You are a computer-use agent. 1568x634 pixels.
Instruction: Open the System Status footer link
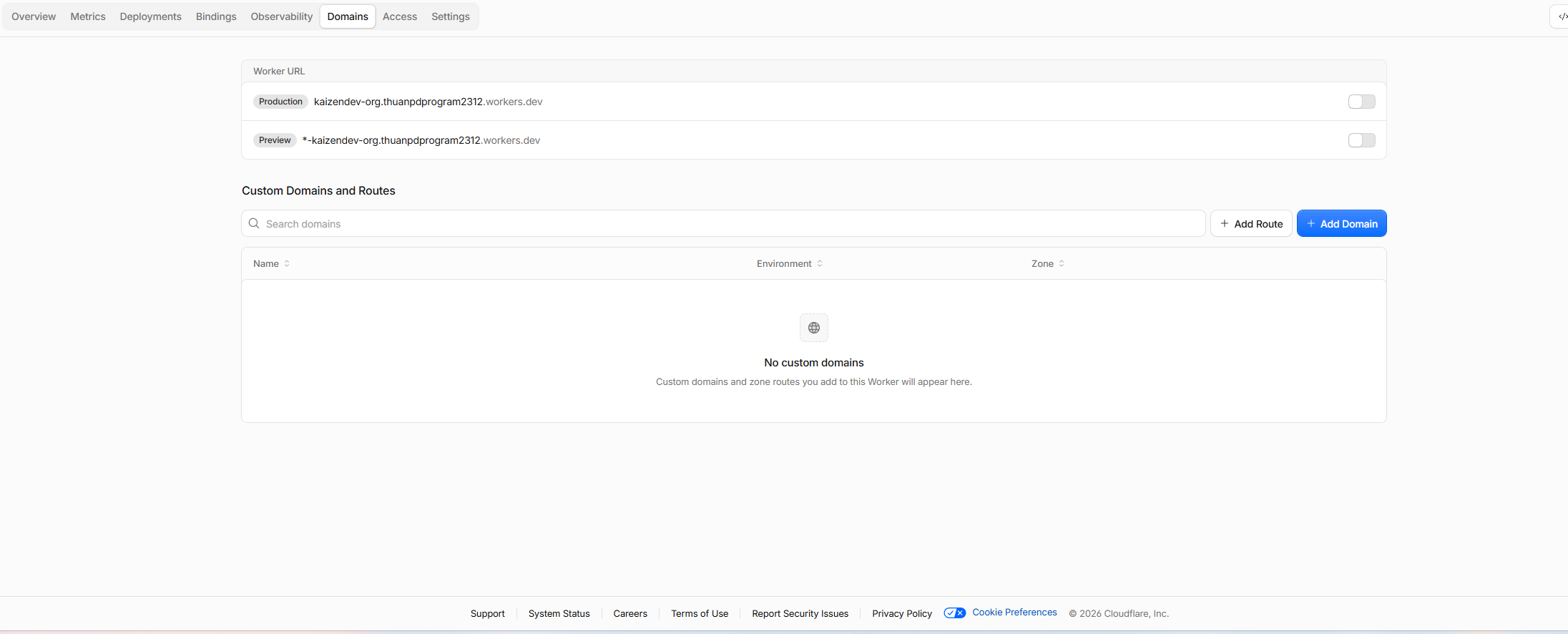pos(559,613)
